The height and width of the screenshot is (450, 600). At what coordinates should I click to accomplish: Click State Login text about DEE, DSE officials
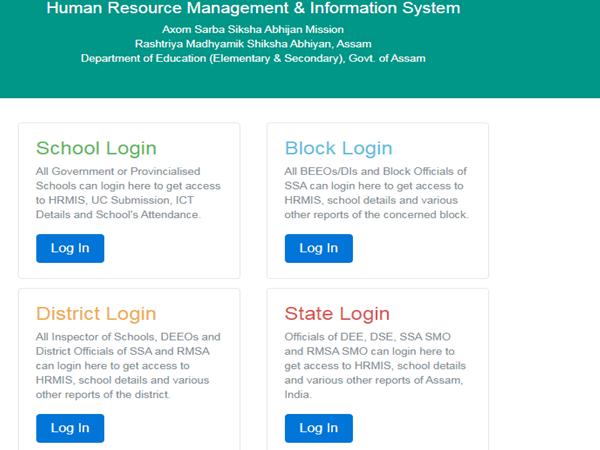click(376, 365)
